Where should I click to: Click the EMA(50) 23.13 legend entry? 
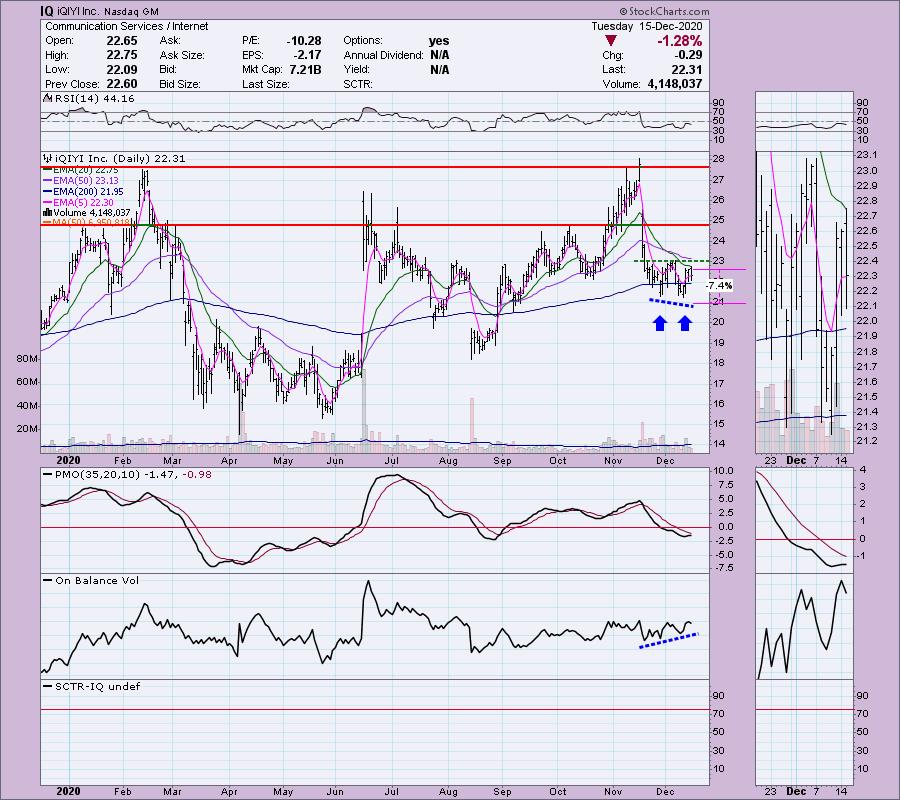[86, 181]
